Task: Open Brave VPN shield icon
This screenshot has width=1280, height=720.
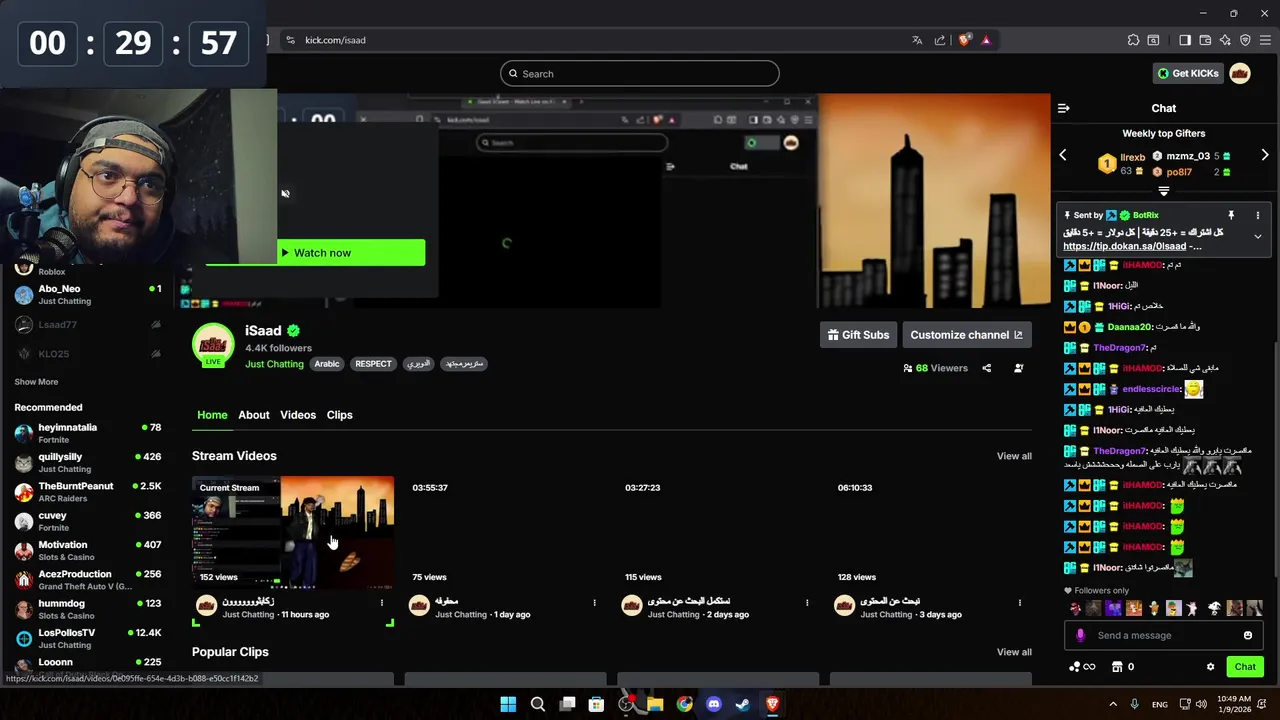Action: pyautogui.click(x=1245, y=40)
